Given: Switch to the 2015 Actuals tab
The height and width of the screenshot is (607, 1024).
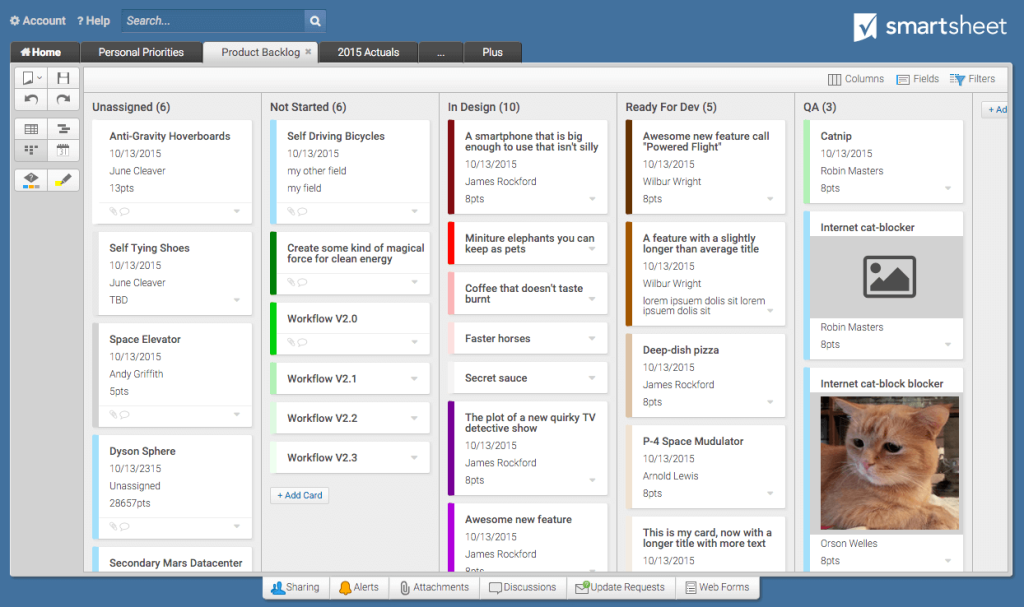Looking at the screenshot, I should pyautogui.click(x=368, y=51).
